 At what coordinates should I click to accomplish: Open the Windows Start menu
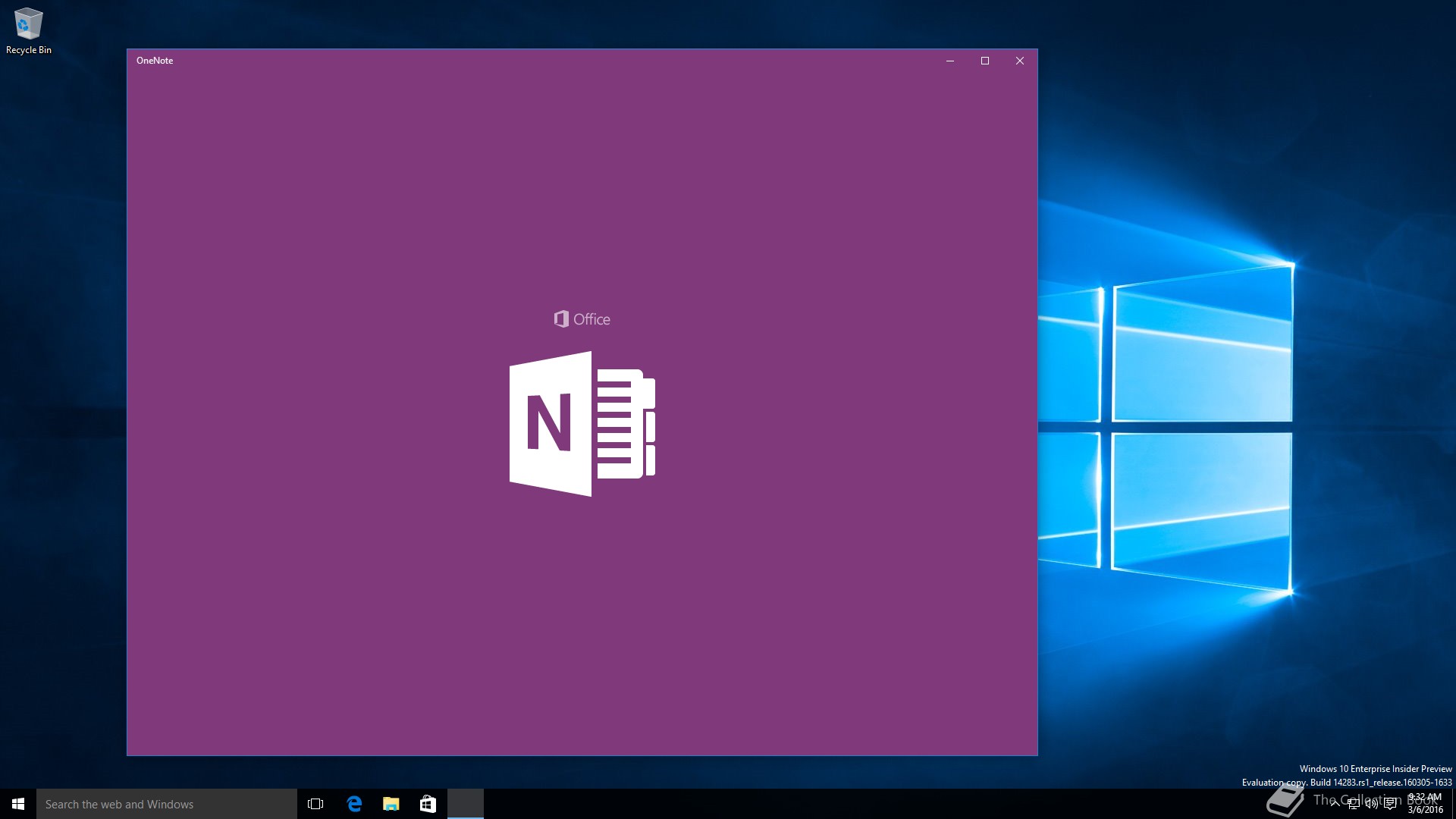tap(18, 804)
